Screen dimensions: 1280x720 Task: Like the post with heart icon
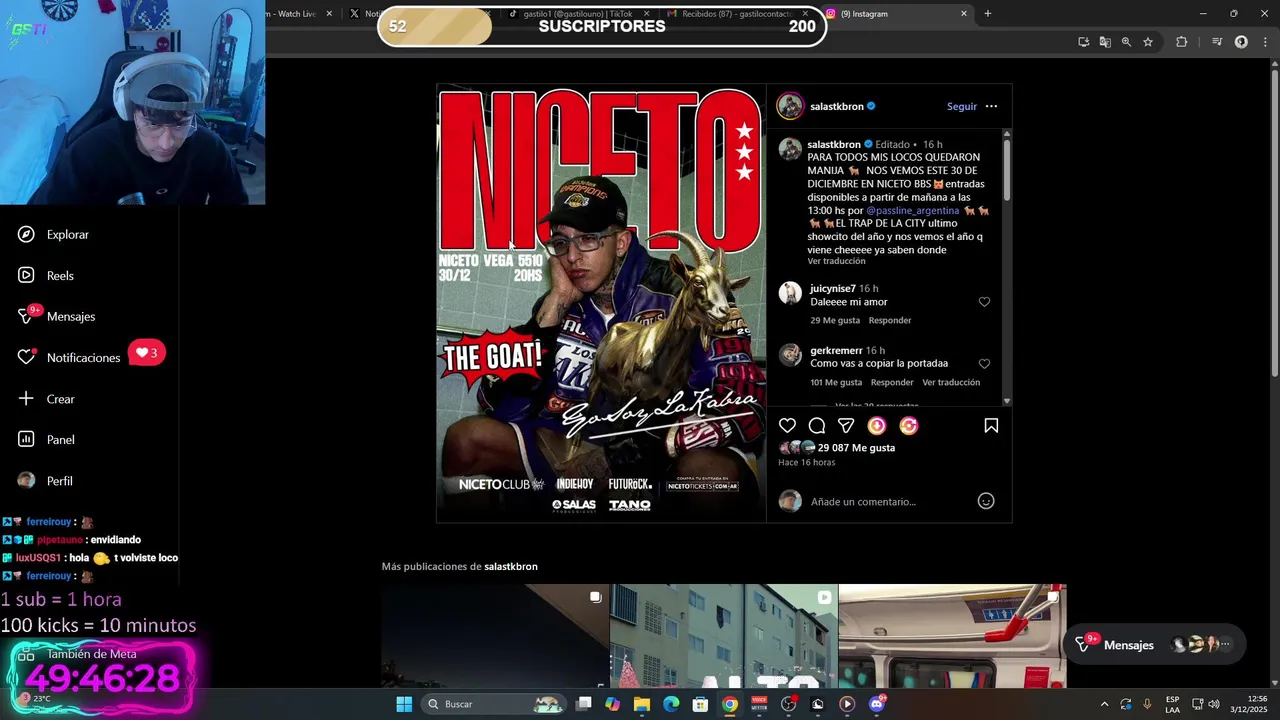point(787,426)
